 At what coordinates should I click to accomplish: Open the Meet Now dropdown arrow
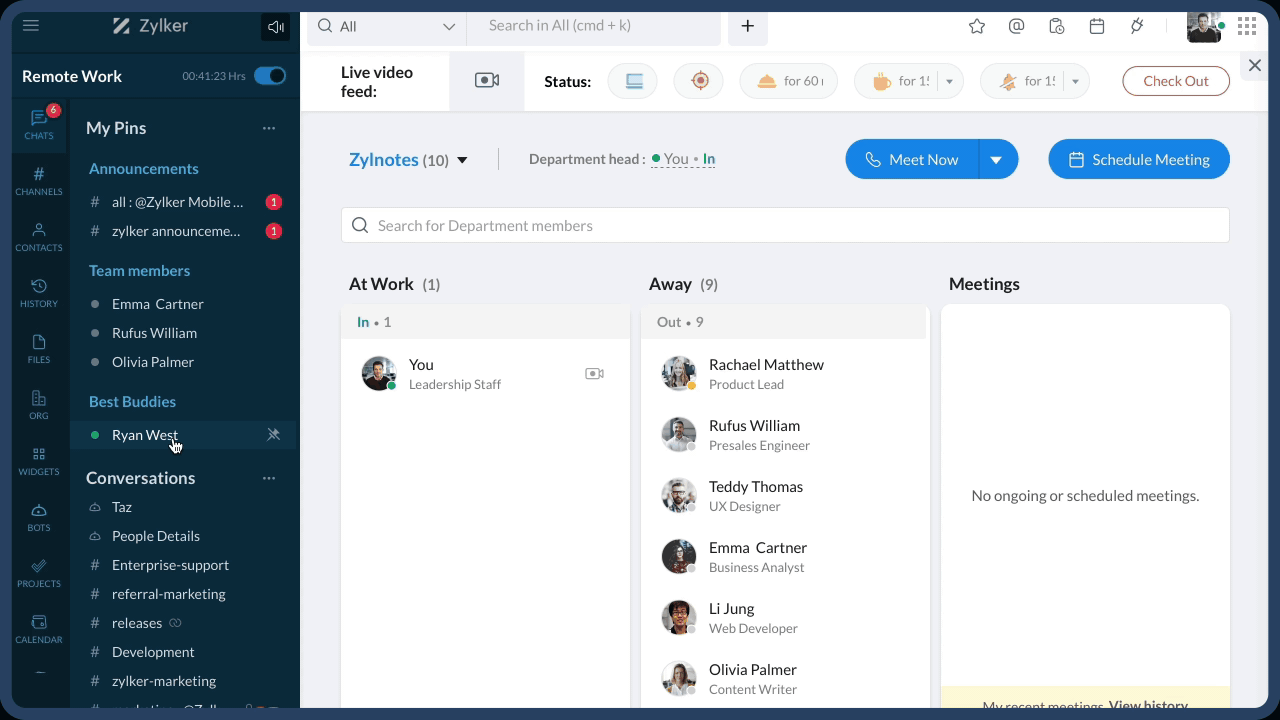pyautogui.click(x=996, y=160)
